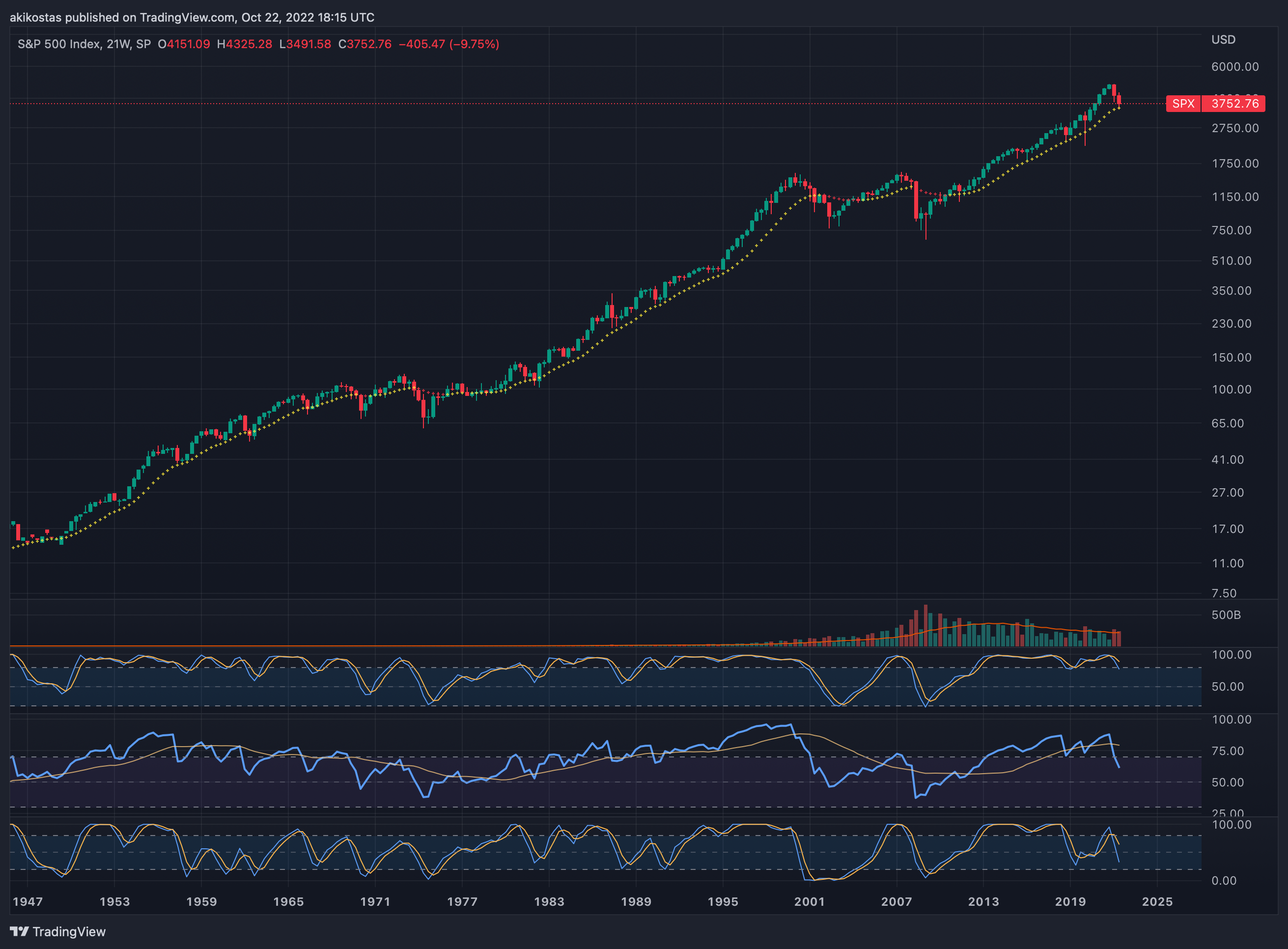This screenshot has height=949, width=1288.
Task: Click the red SPX symbol tag
Action: (1183, 104)
